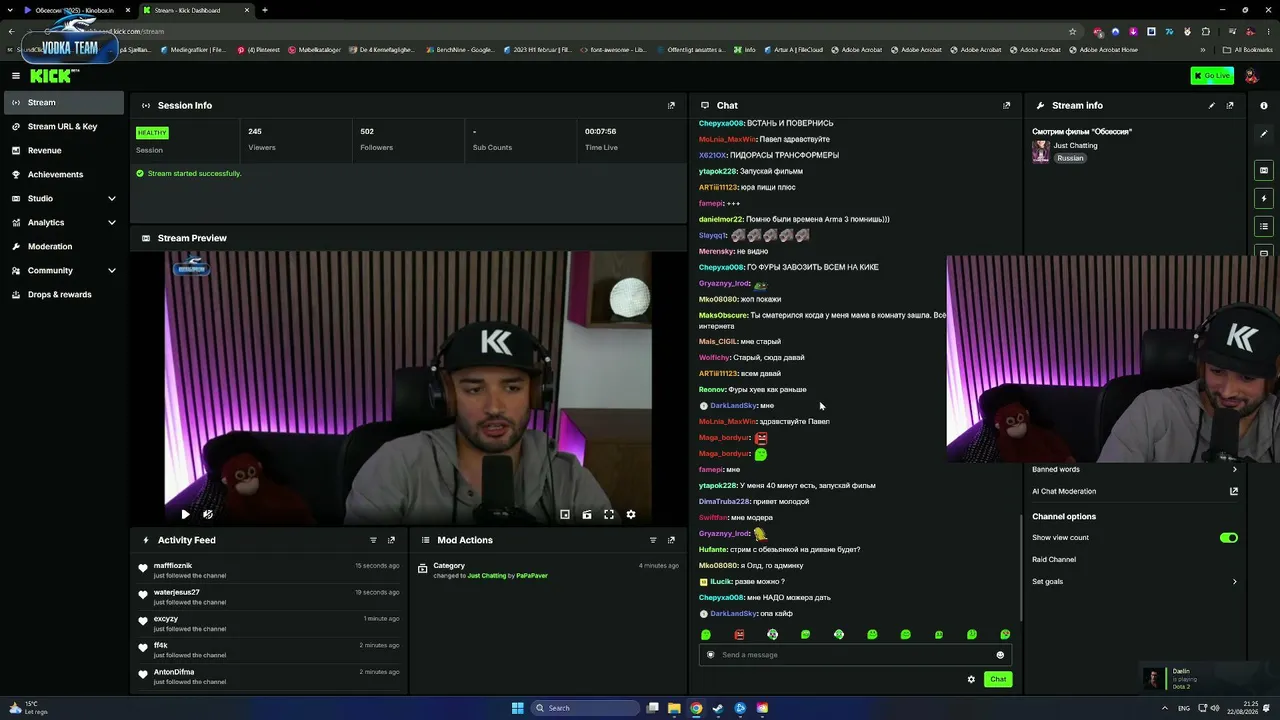Open Drops & rewards page
This screenshot has width=1280, height=720.
tap(62, 294)
